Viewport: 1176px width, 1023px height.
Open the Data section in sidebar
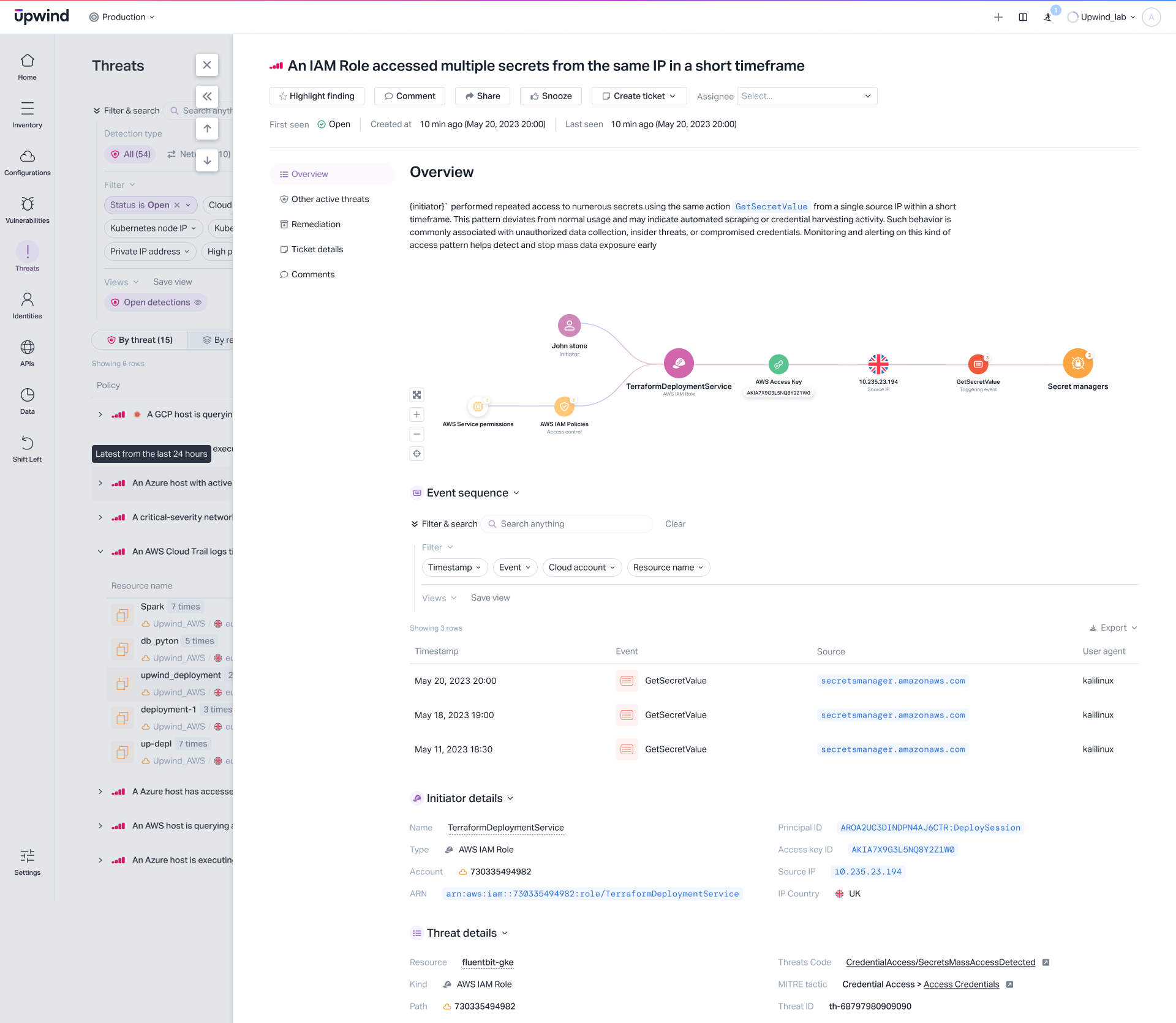(27, 402)
